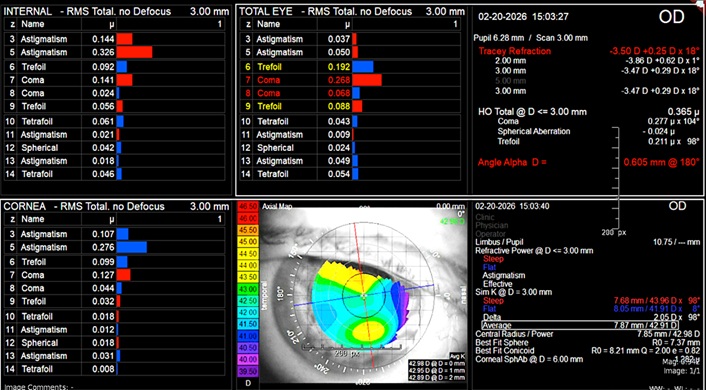706x390 pixels.
Task: Select Internal Coma row valued 0.024
Action: [114, 93]
